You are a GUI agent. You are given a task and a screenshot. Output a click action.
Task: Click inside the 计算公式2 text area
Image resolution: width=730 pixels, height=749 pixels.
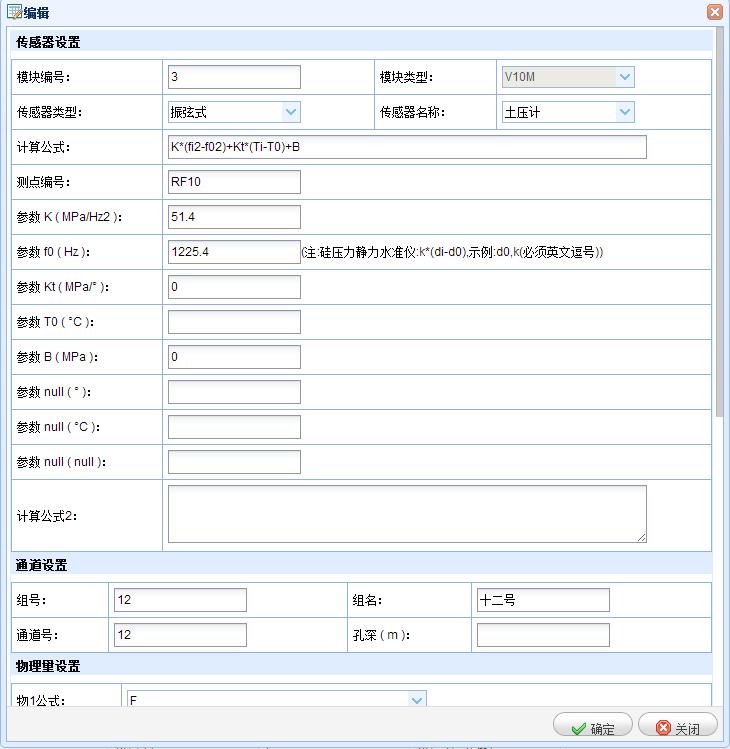tap(407, 514)
